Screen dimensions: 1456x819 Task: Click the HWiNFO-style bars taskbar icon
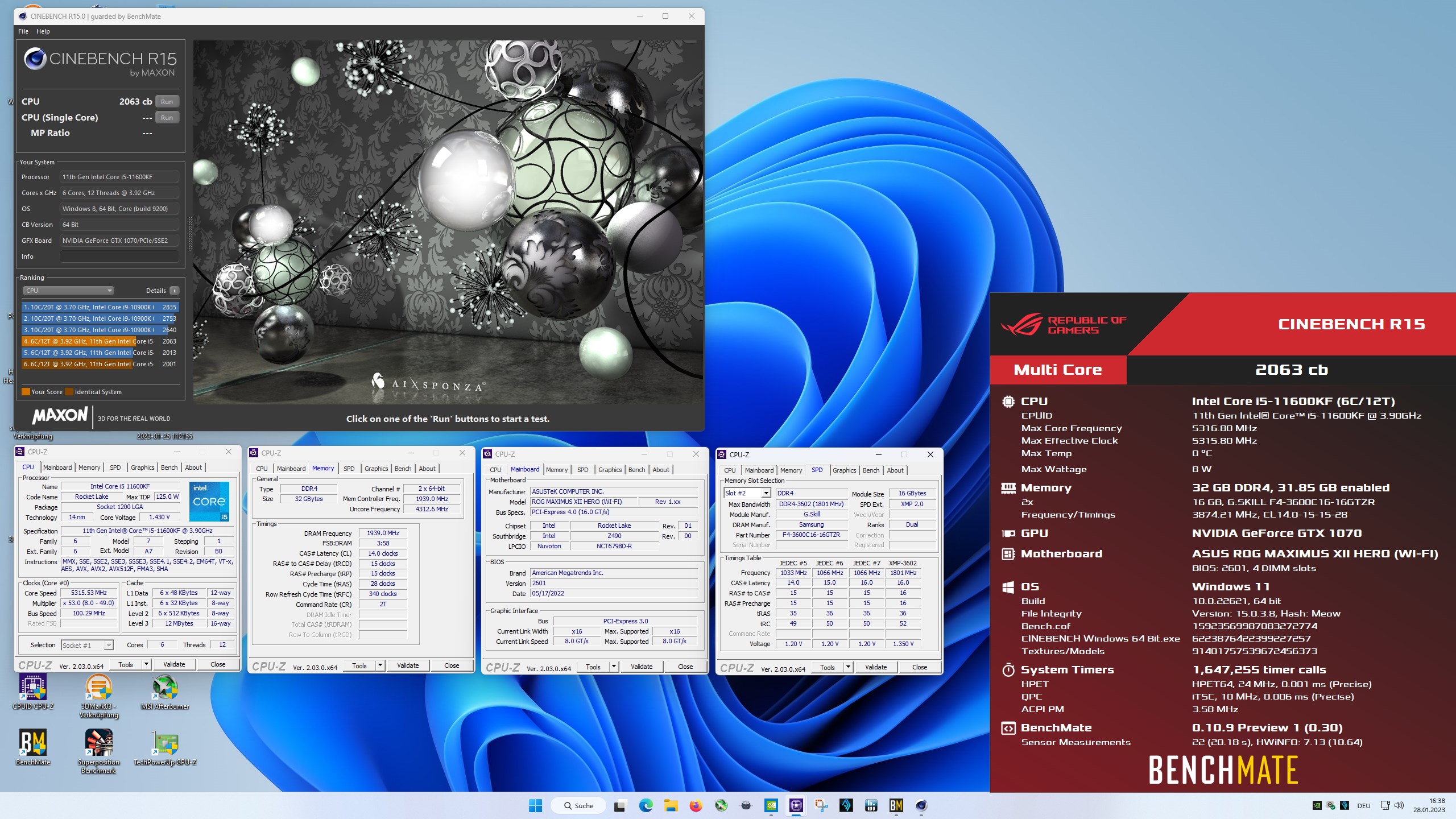click(x=871, y=805)
